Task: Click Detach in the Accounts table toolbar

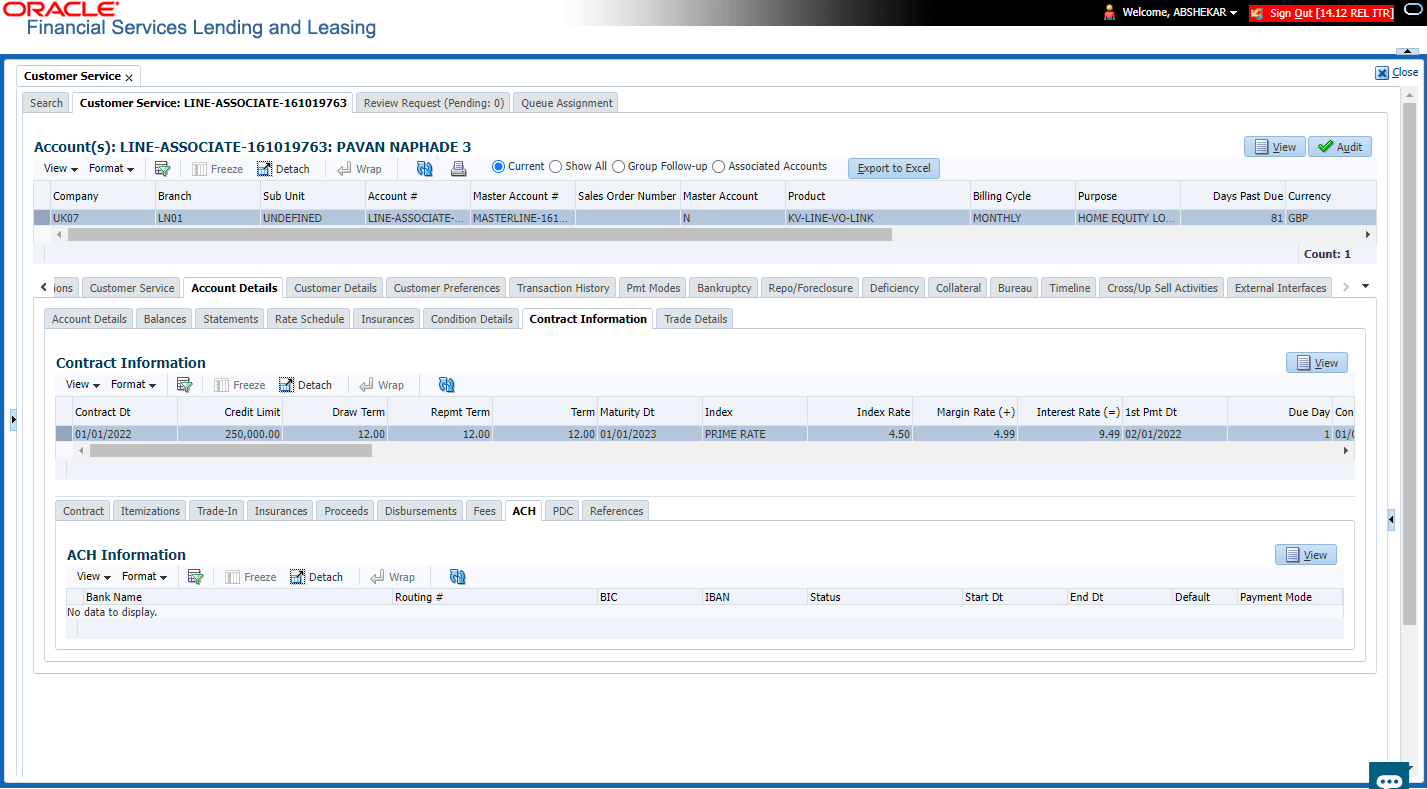Action: coord(284,169)
